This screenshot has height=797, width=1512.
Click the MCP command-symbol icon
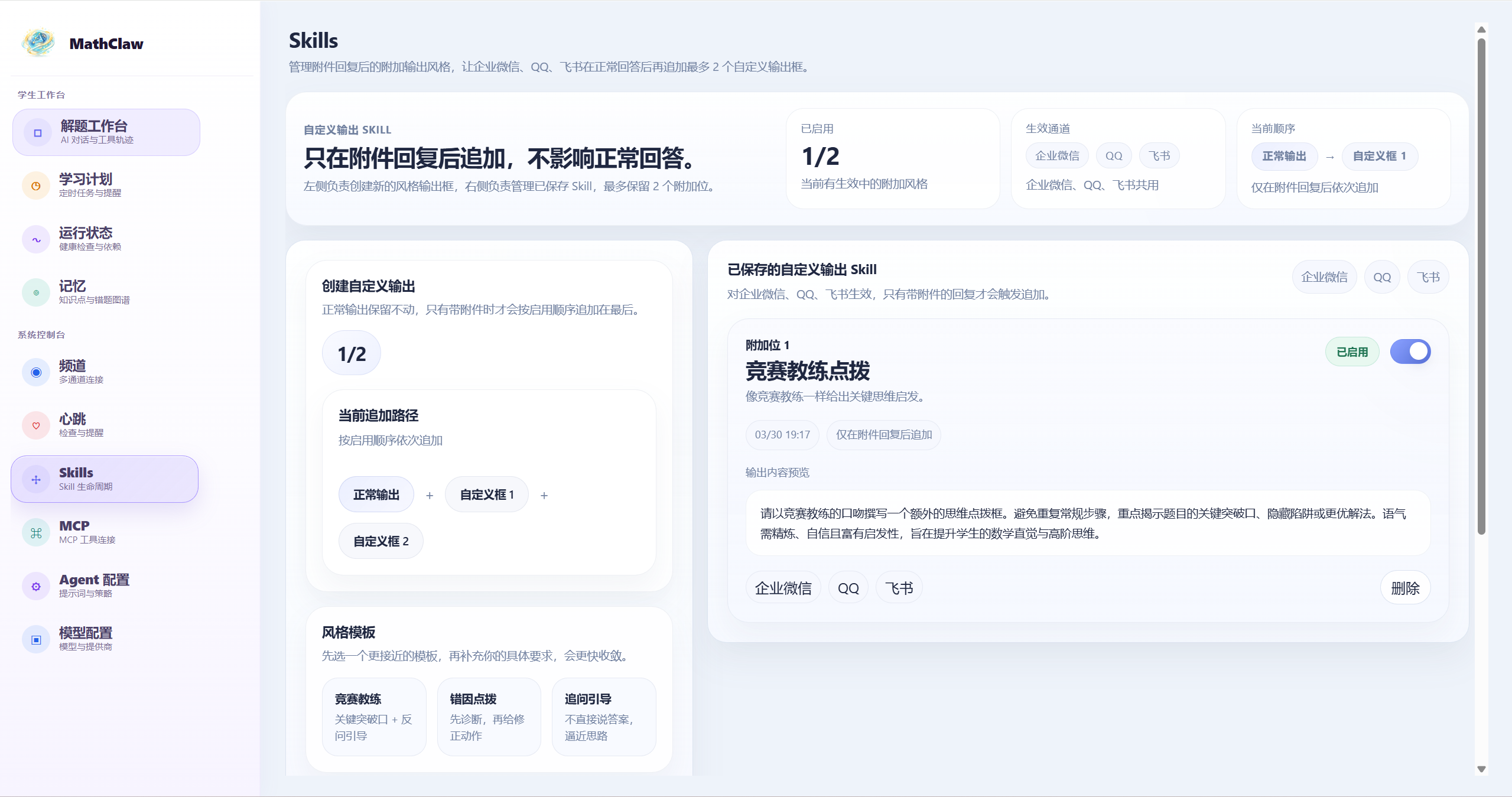(36, 533)
